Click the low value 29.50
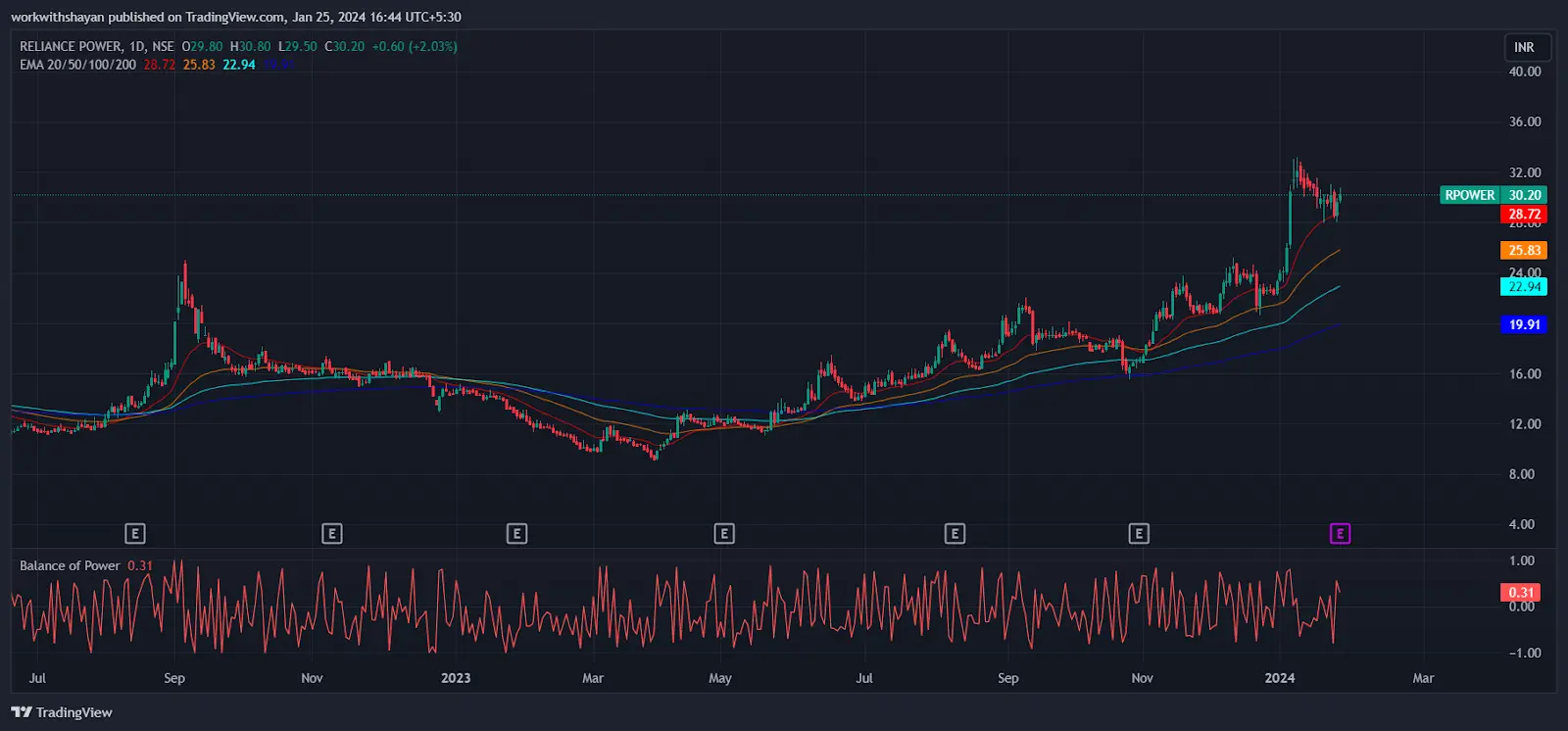Screen dimensions: 1568x731 301,46
